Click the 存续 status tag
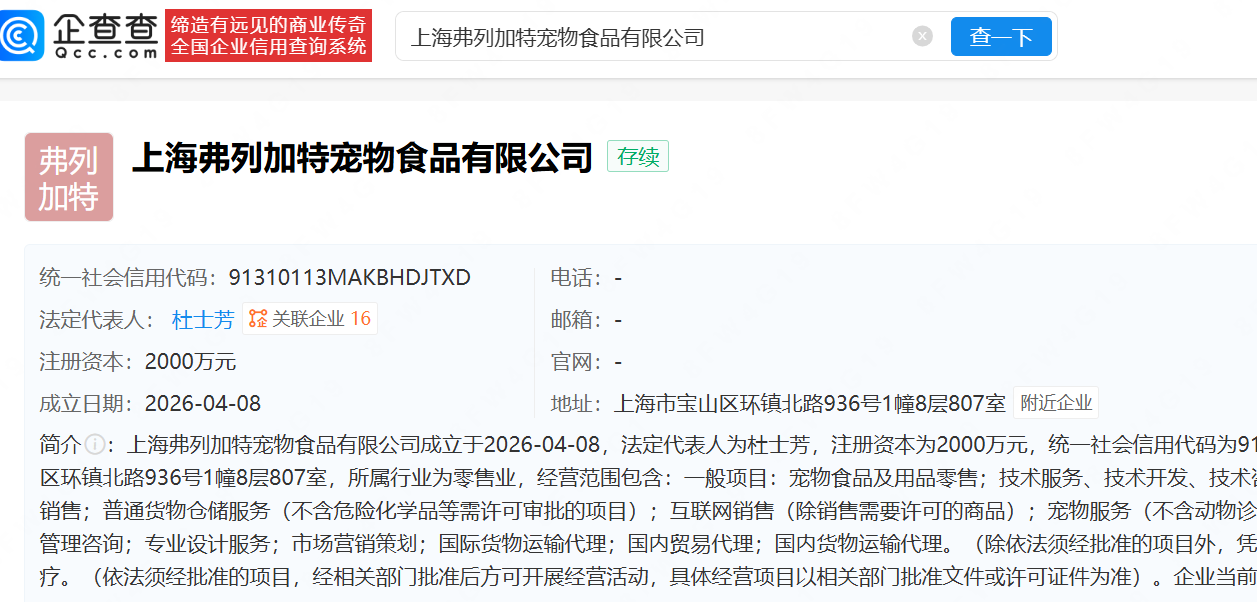This screenshot has height=602, width=1257. pyautogui.click(x=638, y=157)
